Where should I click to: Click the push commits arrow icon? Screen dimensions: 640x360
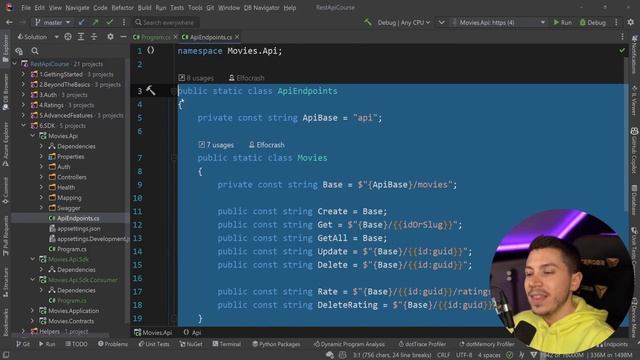tap(95, 22)
